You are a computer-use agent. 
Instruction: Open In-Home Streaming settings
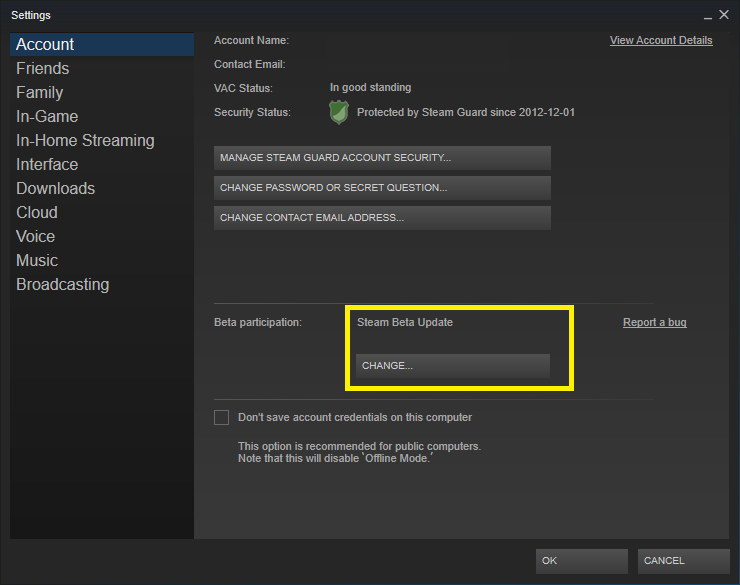coord(85,141)
